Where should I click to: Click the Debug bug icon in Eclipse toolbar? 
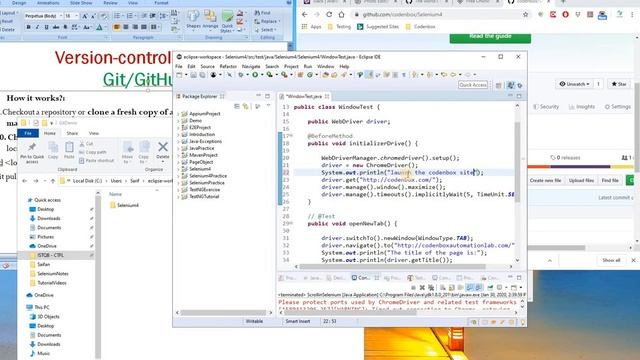coord(241,75)
